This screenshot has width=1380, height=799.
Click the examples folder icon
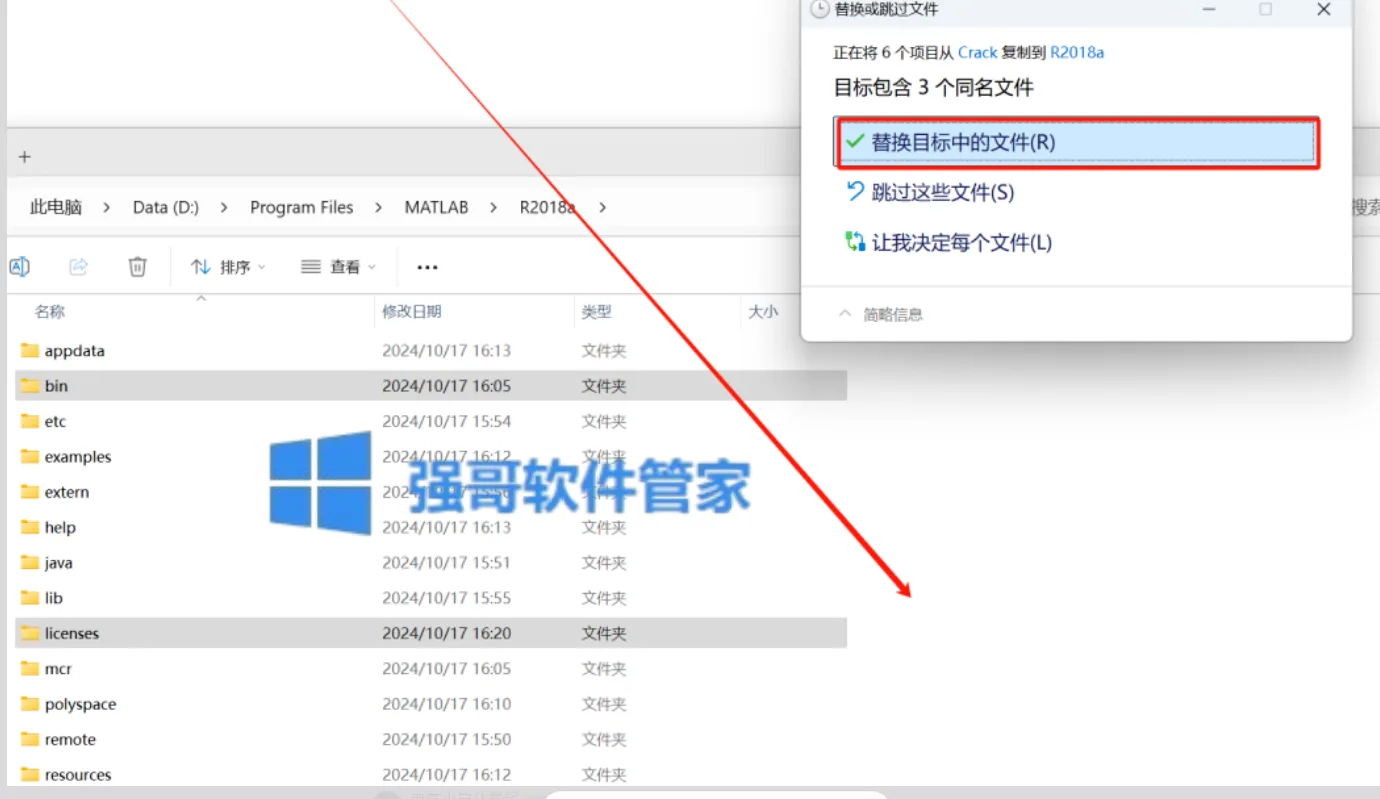[x=30, y=457]
